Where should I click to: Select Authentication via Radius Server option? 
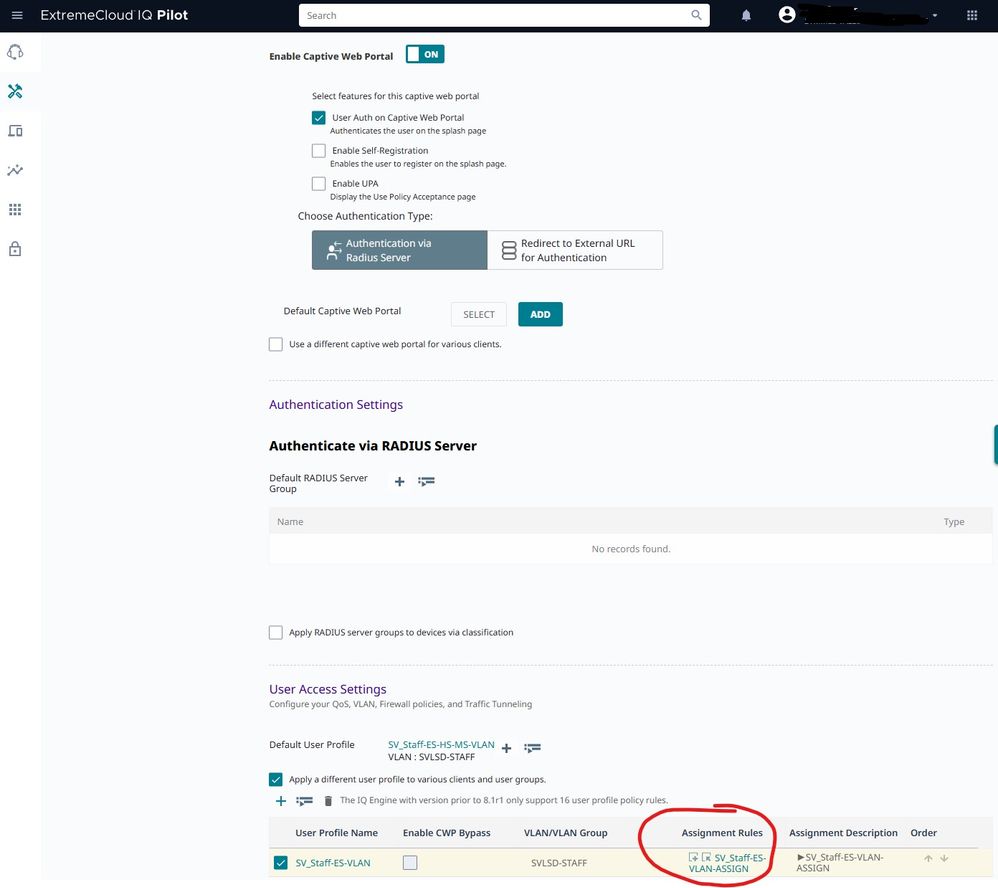point(399,250)
